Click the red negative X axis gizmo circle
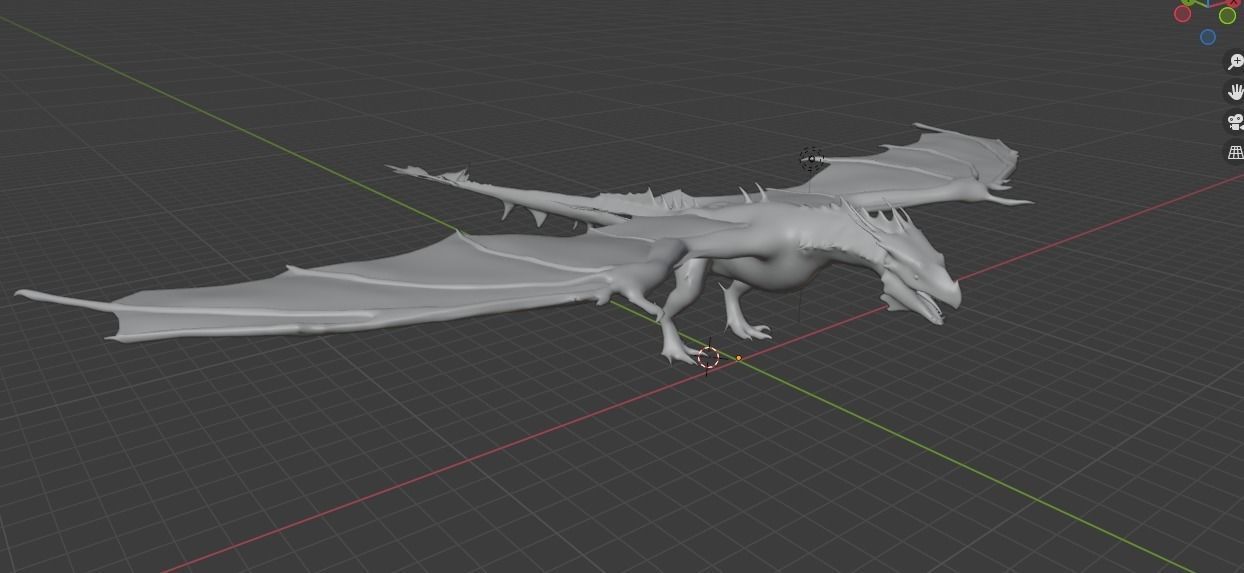The image size is (1244, 573). pyautogui.click(x=1183, y=14)
